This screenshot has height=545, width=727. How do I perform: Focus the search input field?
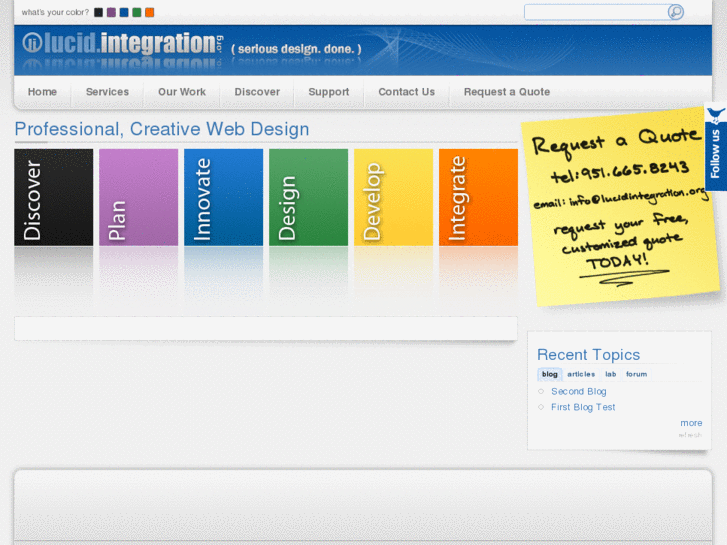(x=596, y=12)
